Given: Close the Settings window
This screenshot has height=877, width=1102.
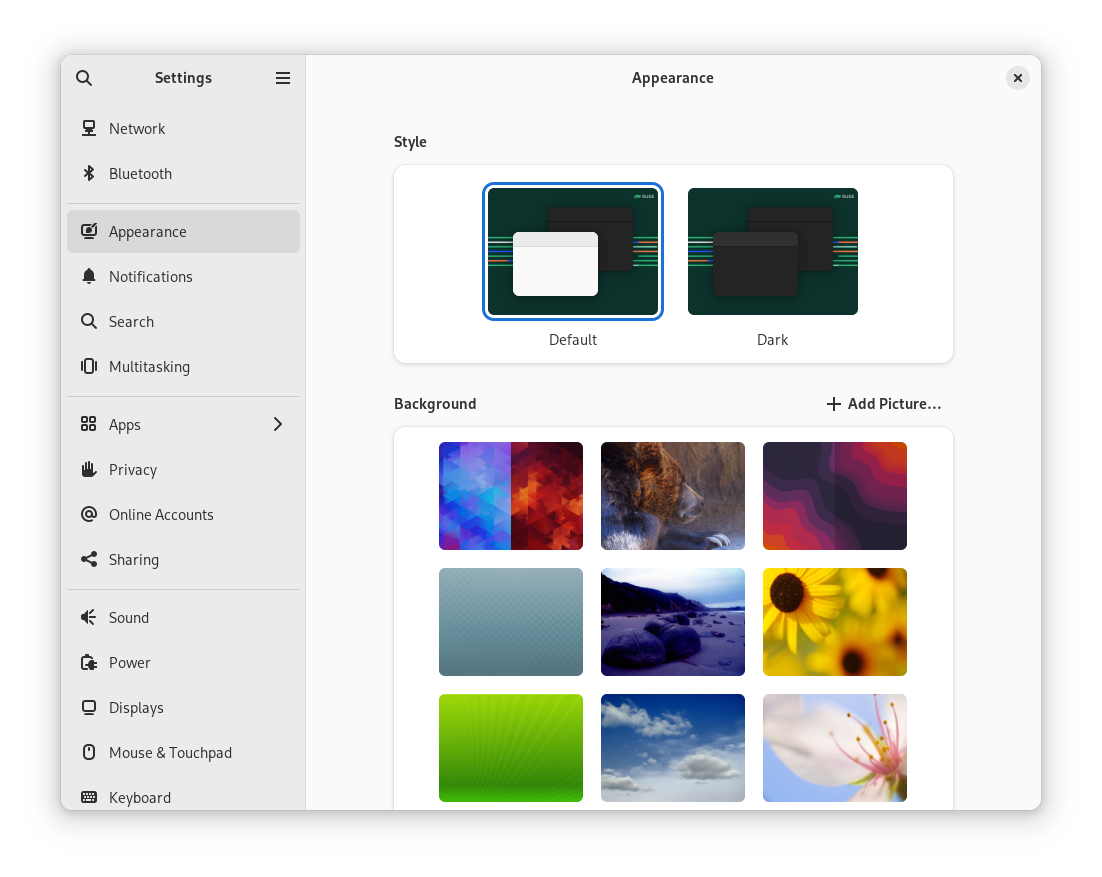Looking at the screenshot, I should pyautogui.click(x=1017, y=78).
